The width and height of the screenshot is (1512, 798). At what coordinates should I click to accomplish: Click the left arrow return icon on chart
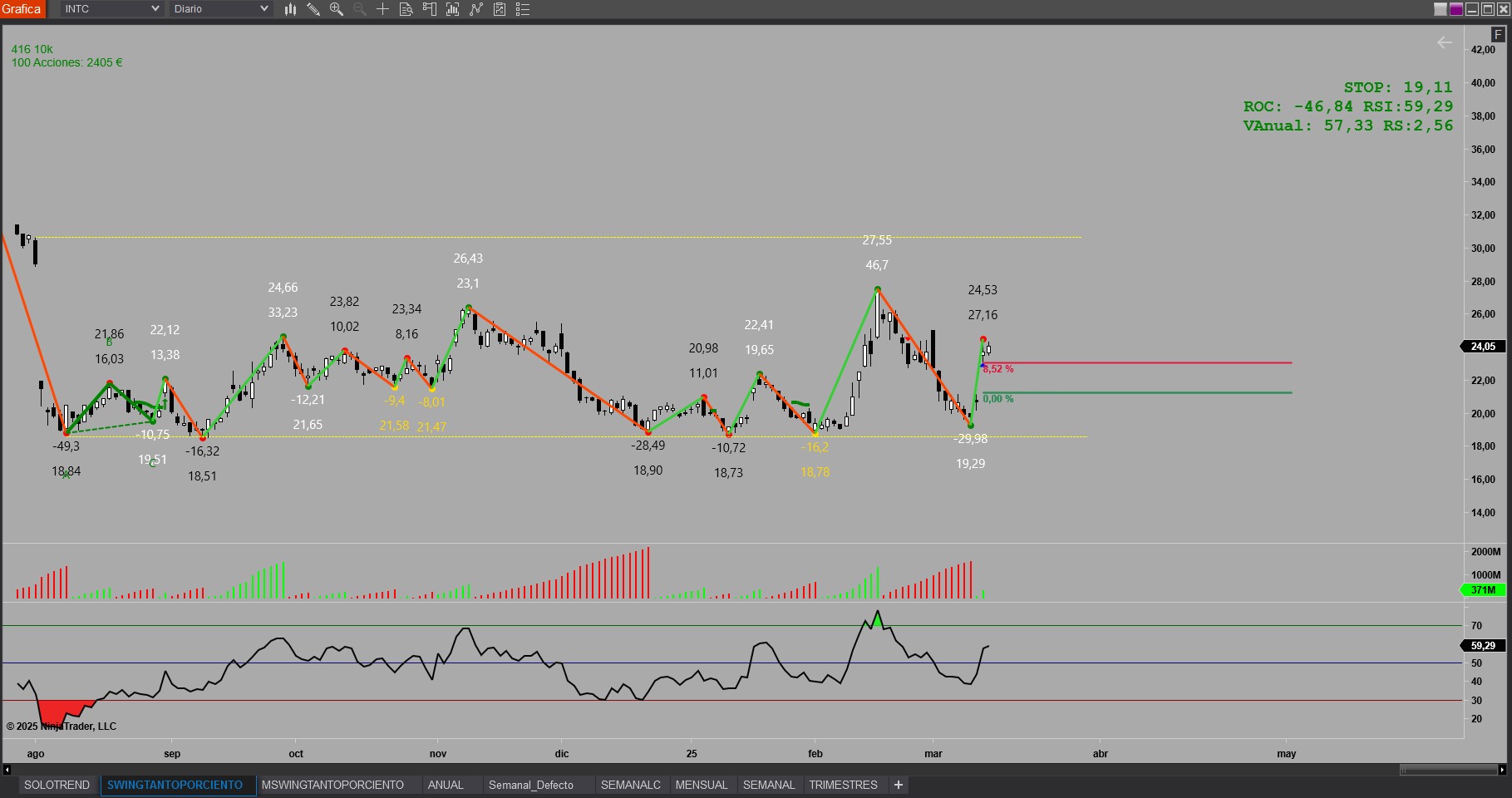pyautogui.click(x=1445, y=42)
